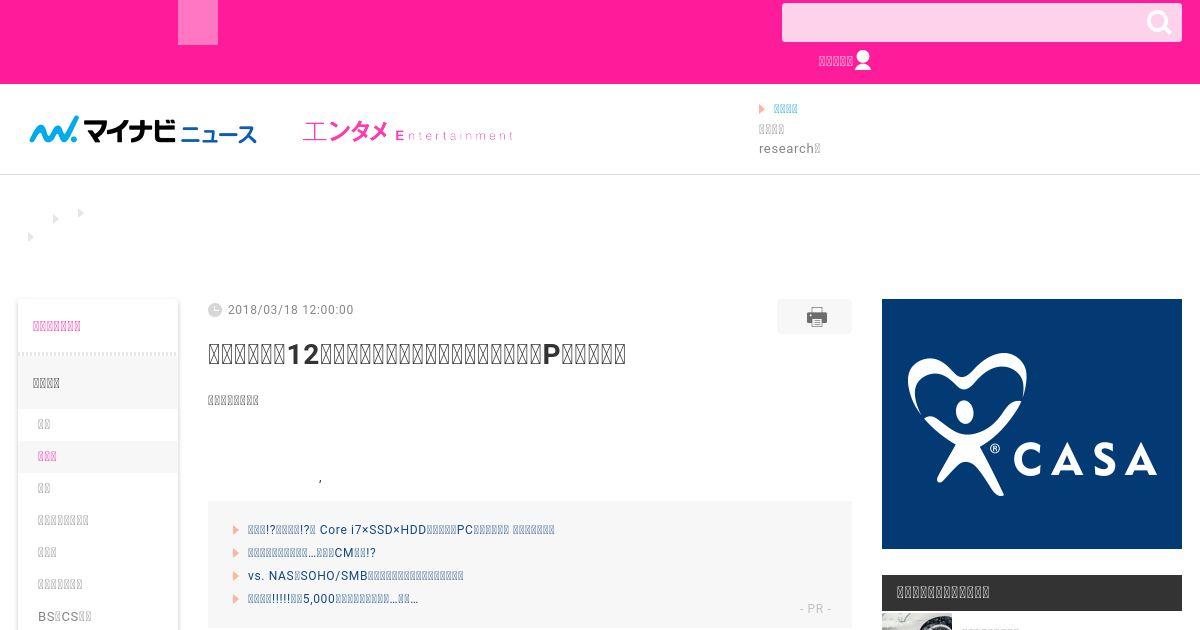Click the pink sidebar heading at top

57,326
